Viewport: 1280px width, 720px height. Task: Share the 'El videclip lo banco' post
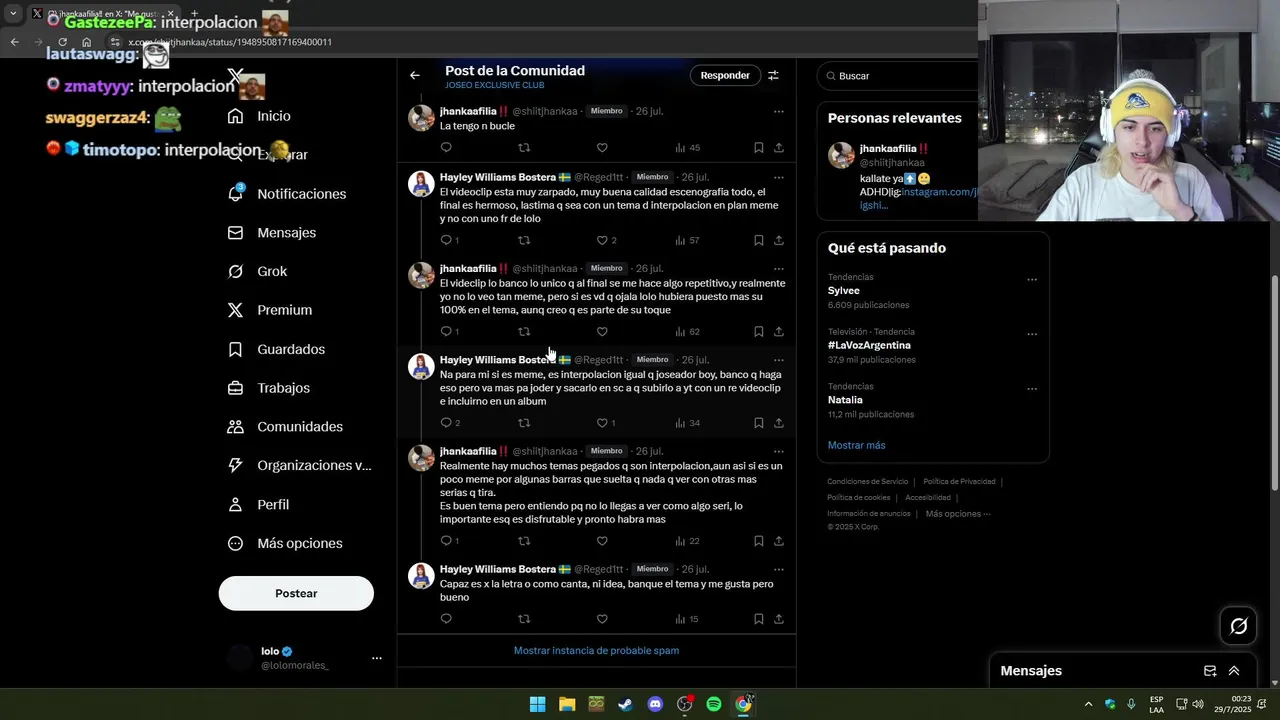click(779, 331)
